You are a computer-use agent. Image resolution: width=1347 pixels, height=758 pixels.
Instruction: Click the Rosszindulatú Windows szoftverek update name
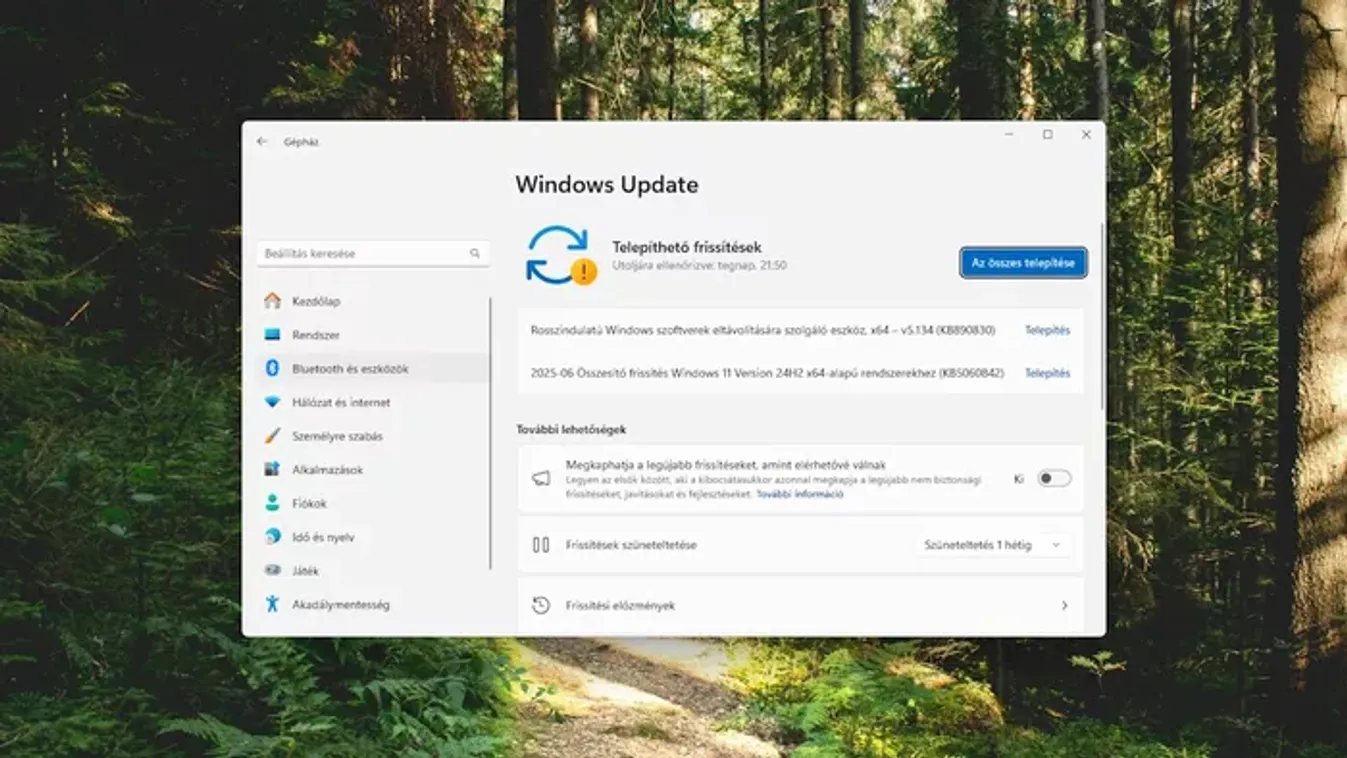pyautogui.click(x=763, y=330)
